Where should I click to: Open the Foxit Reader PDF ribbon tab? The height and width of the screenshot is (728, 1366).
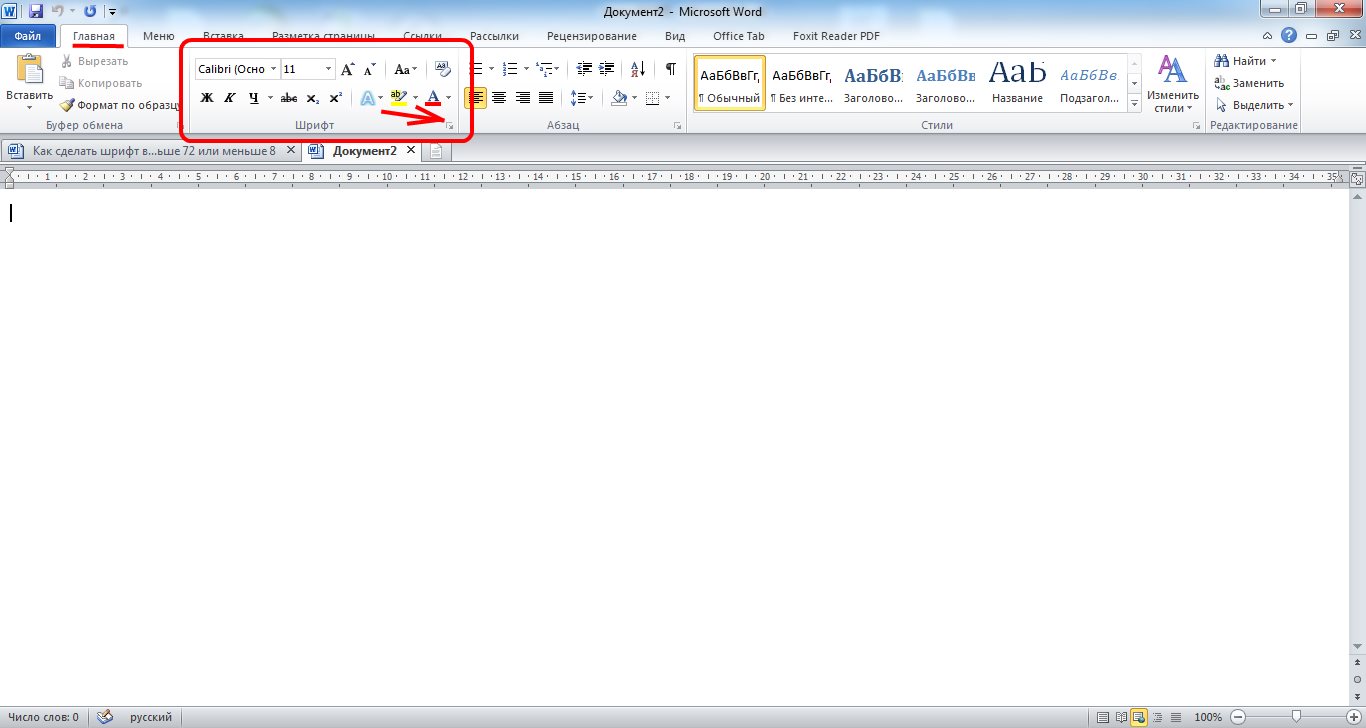click(836, 36)
